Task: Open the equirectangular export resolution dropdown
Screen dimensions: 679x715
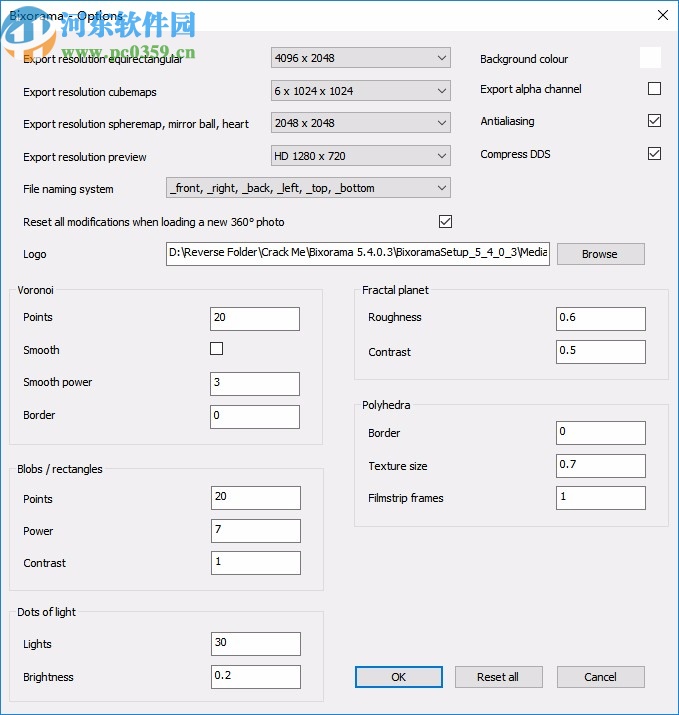Action: [361, 59]
